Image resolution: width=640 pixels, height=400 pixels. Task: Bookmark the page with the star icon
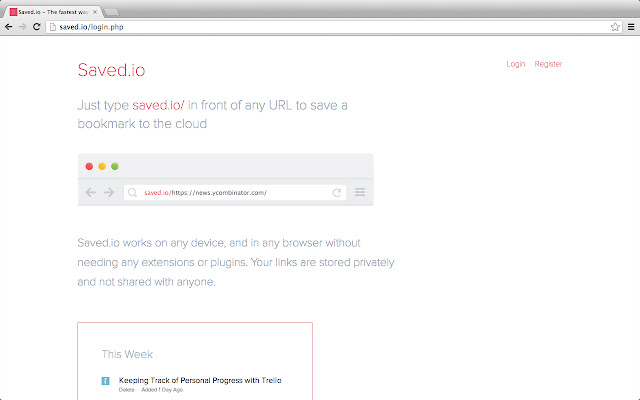coord(615,27)
